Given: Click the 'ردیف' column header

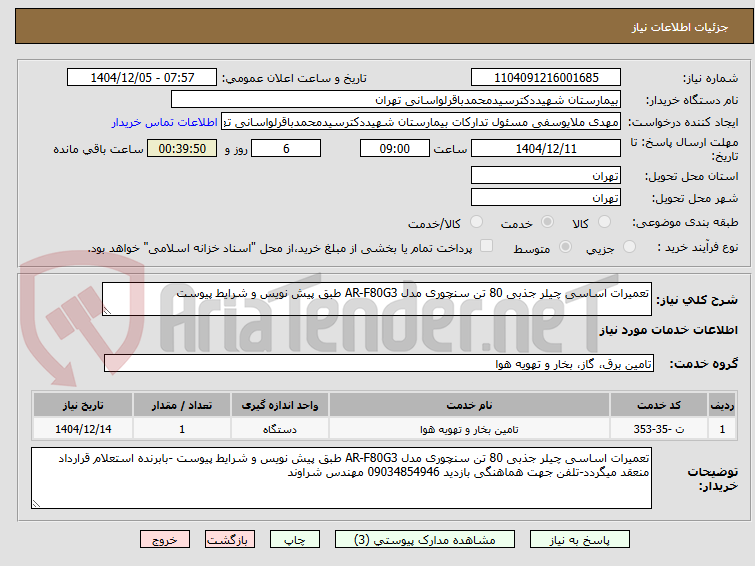Looking at the screenshot, I should [722, 405].
